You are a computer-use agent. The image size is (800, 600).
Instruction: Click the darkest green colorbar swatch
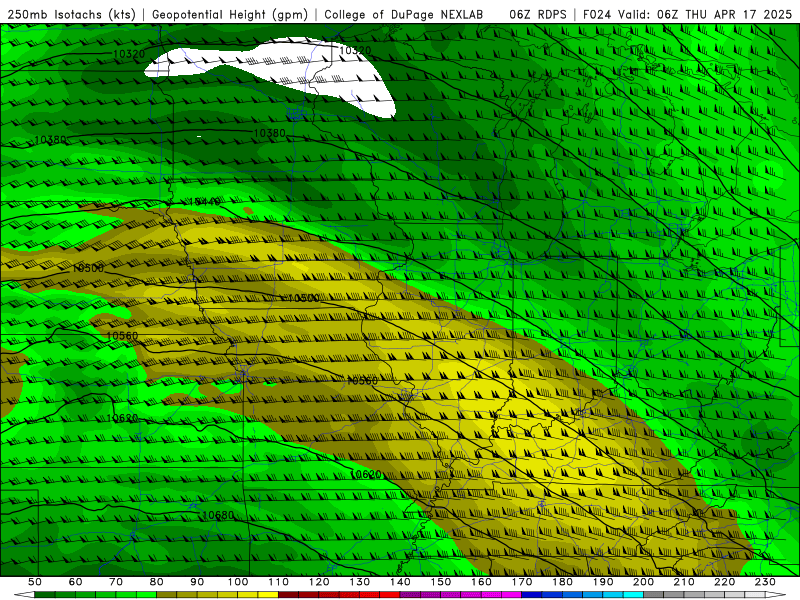pyautogui.click(x=45, y=595)
